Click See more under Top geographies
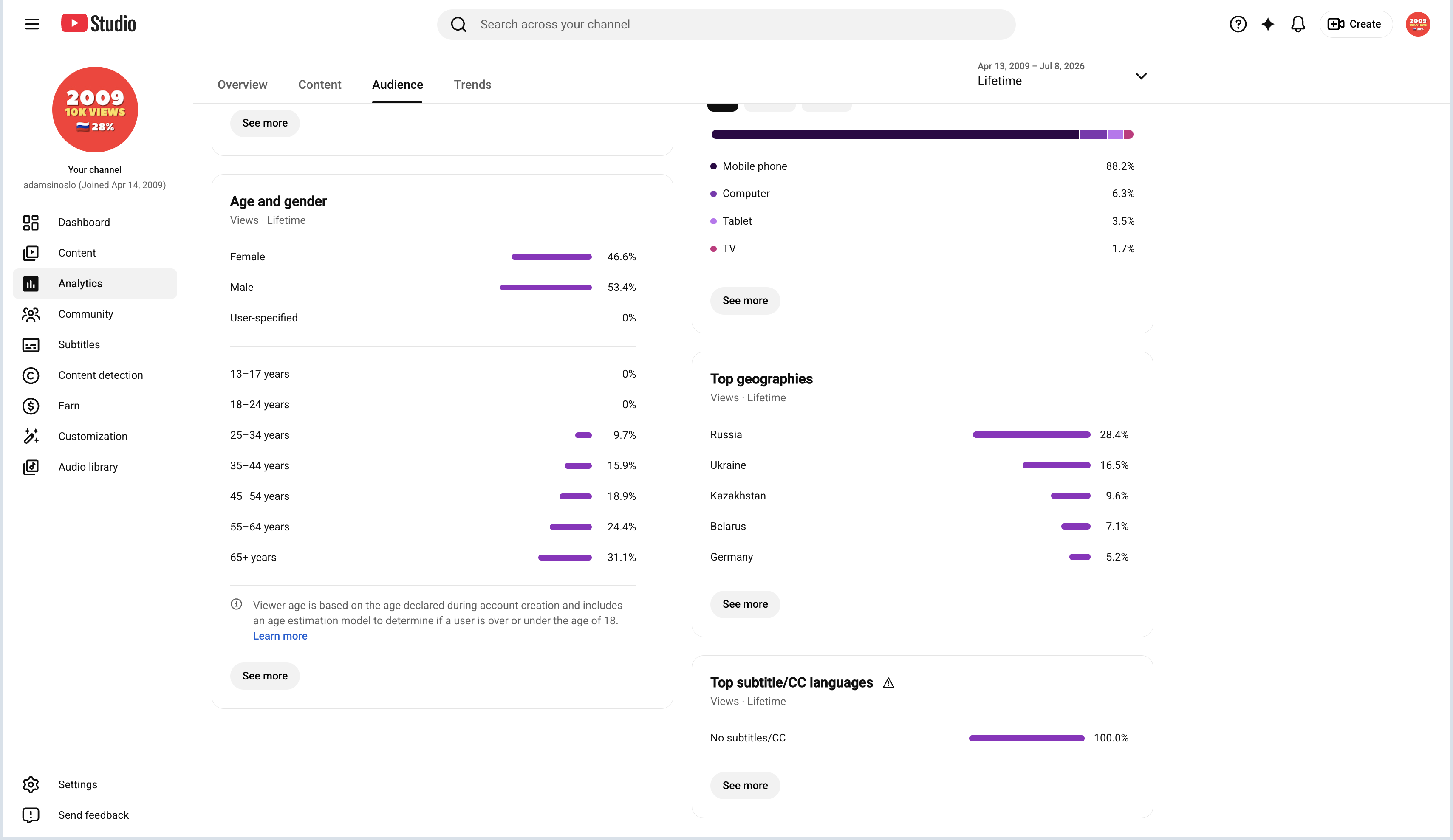The image size is (1453, 840). [745, 604]
